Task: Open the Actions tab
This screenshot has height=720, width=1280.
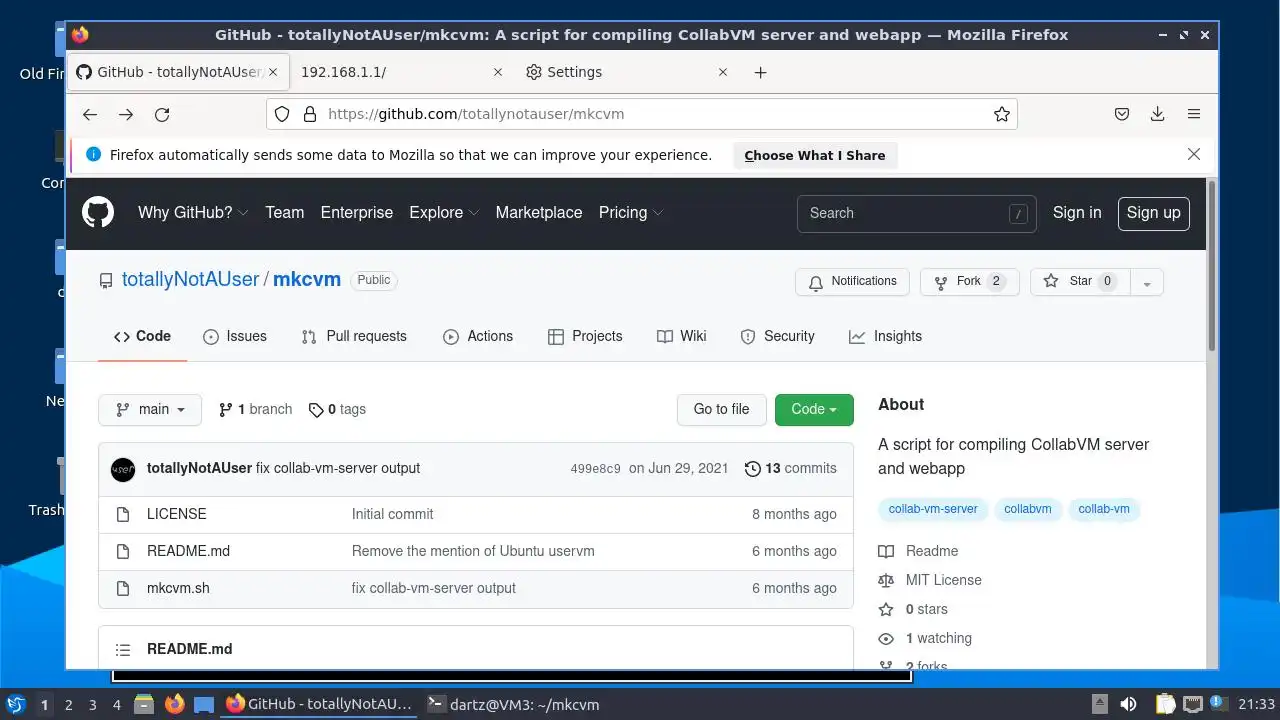Action: (x=478, y=336)
